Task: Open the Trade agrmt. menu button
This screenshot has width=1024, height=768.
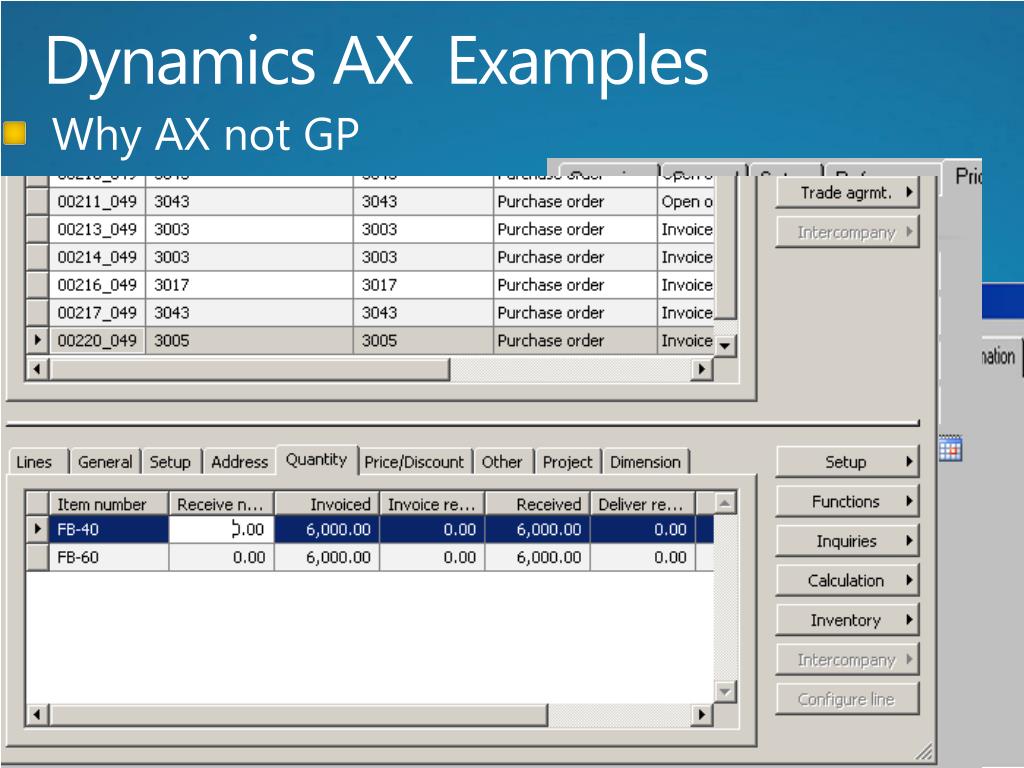Action: coord(847,193)
